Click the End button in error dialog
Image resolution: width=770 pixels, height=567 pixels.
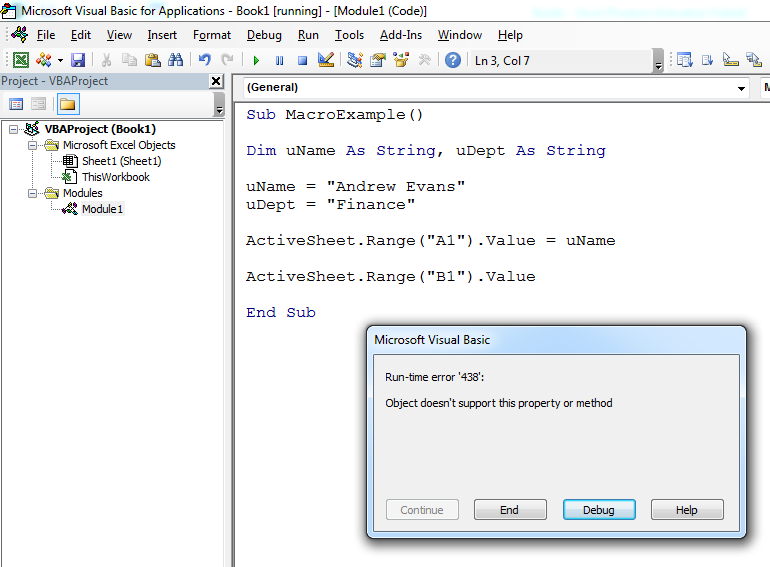pyautogui.click(x=510, y=510)
